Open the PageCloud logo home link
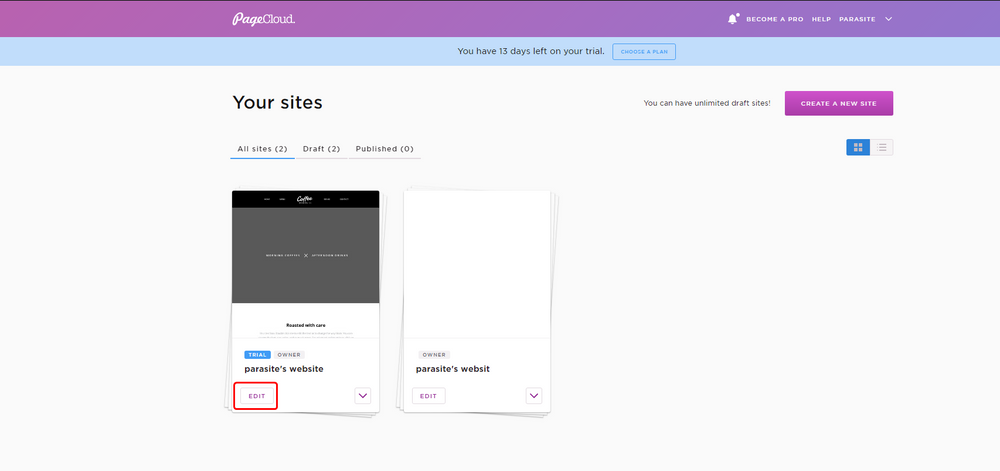1000x471 pixels. pos(263,19)
